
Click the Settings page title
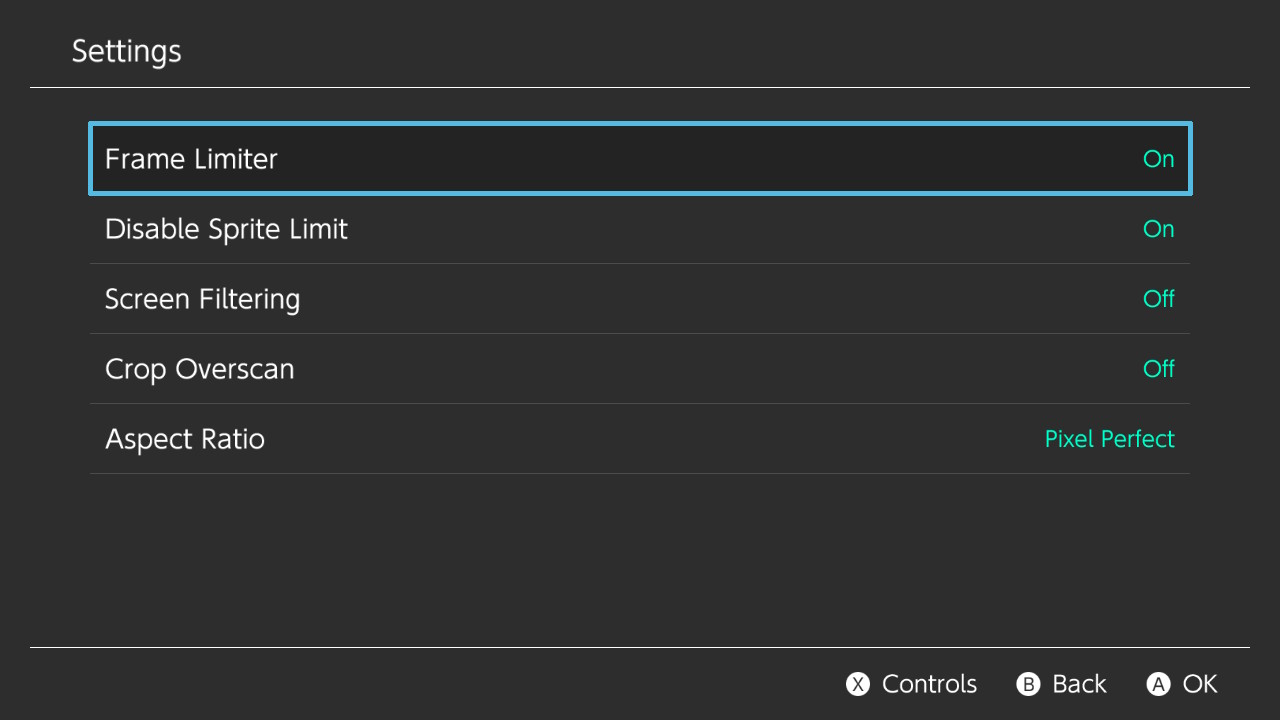[126, 51]
